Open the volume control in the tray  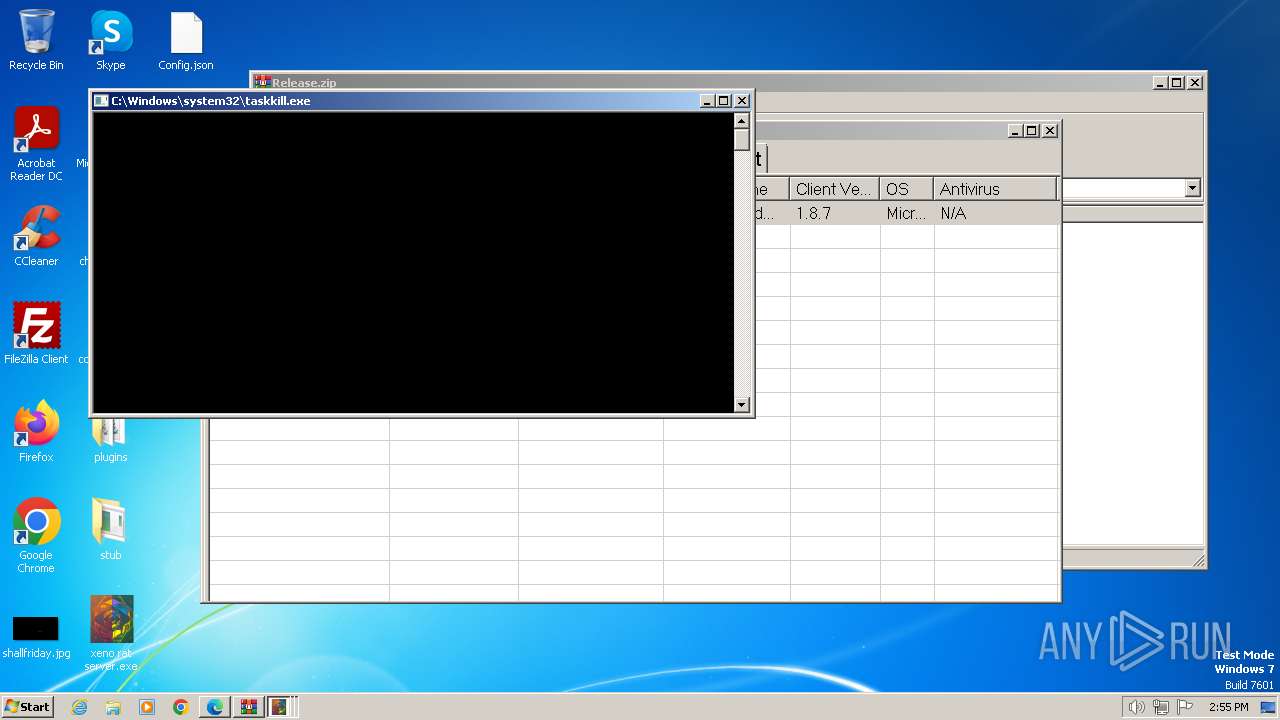(x=1136, y=707)
